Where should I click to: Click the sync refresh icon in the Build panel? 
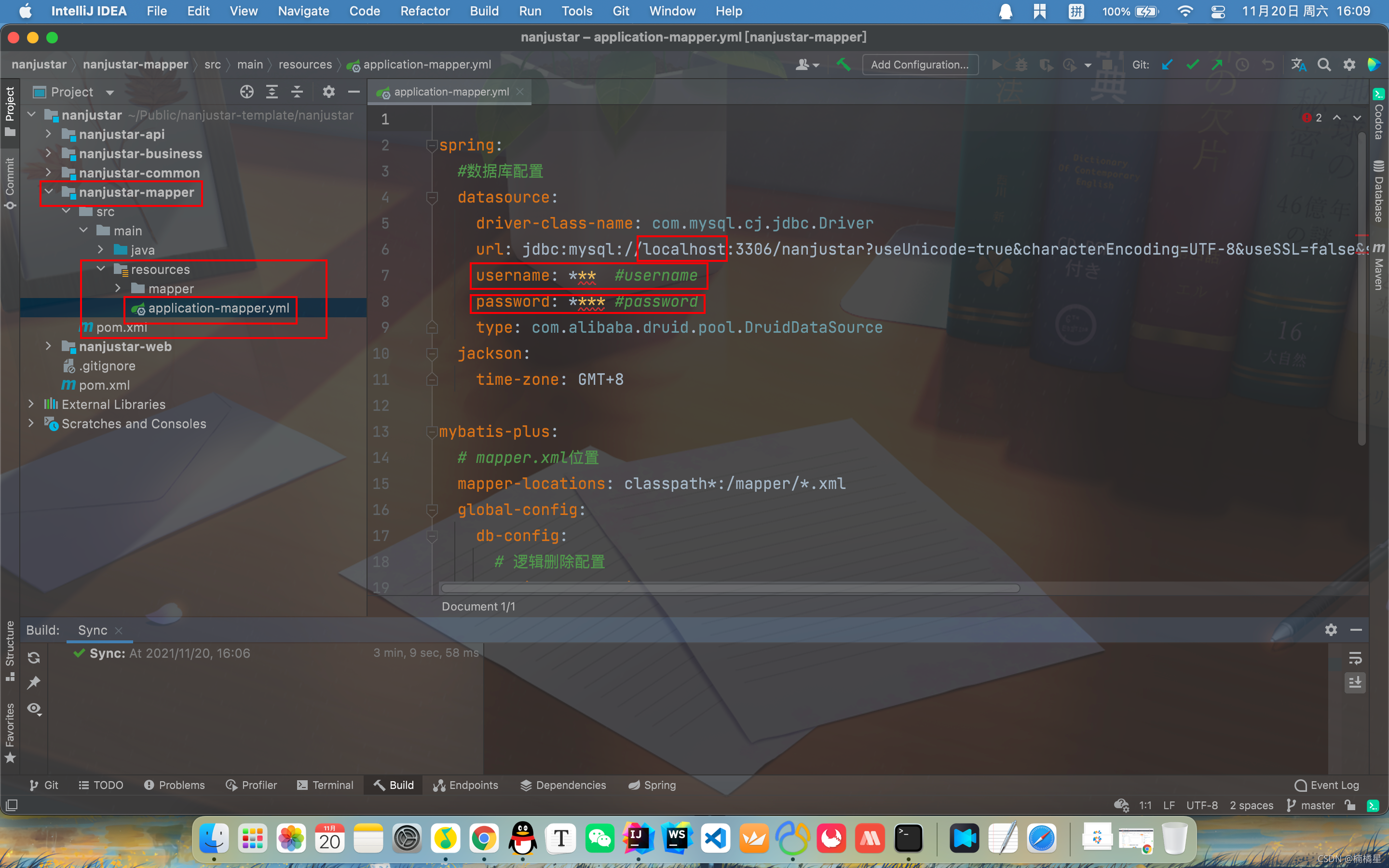(x=34, y=657)
